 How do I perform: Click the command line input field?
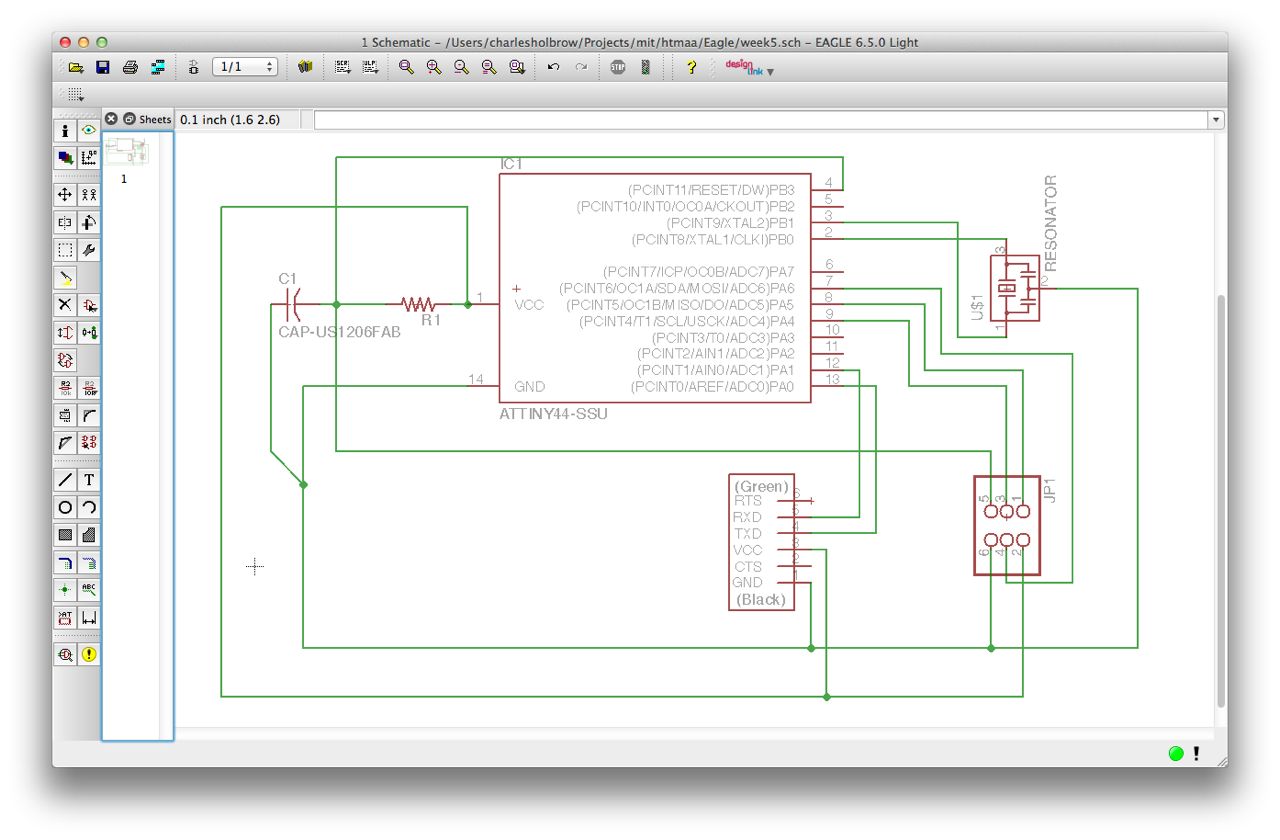click(761, 120)
